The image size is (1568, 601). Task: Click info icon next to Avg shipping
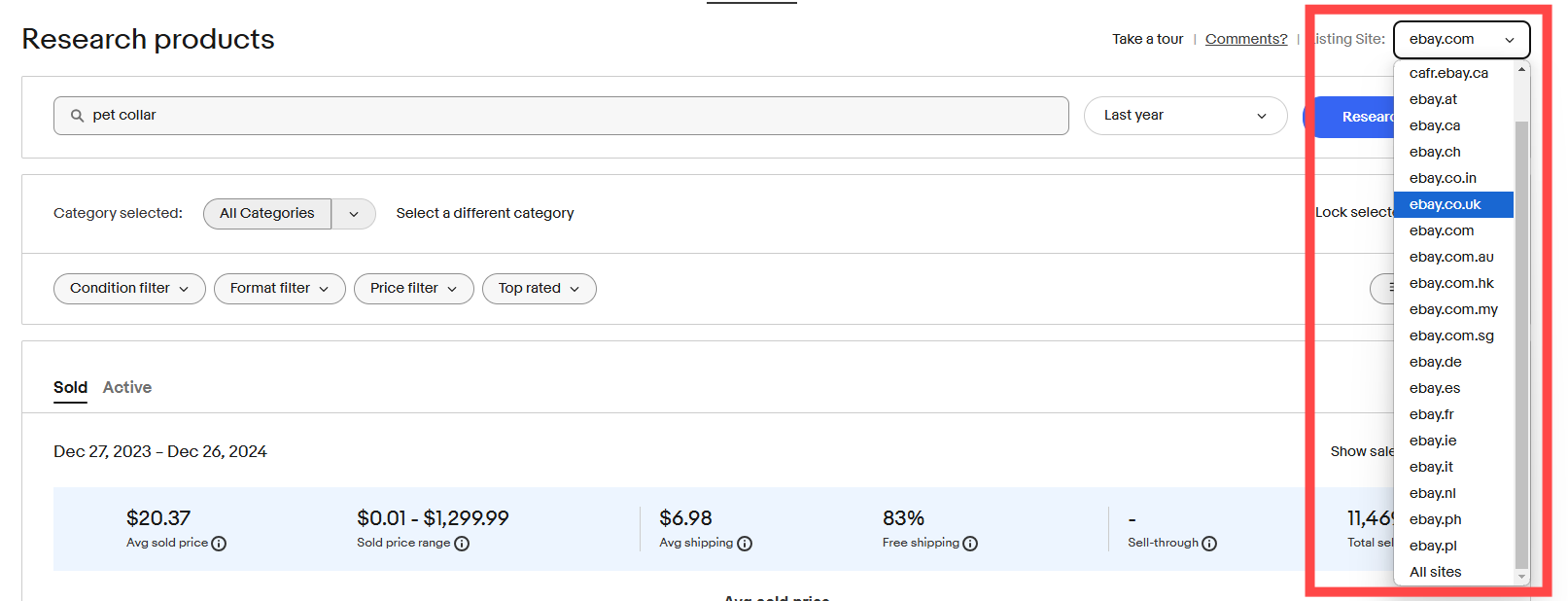pos(745,544)
